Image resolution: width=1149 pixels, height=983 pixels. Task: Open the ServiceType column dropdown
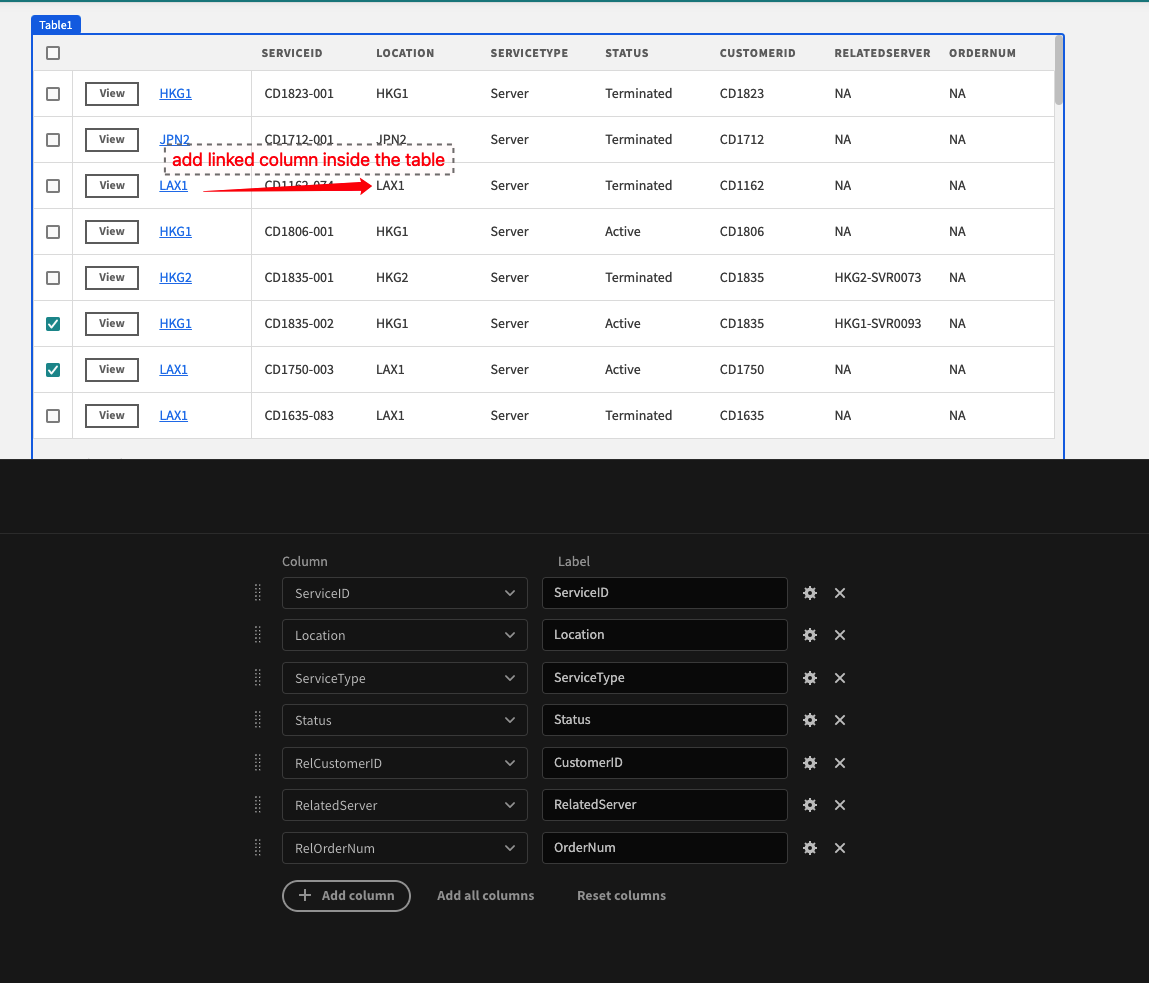[x=404, y=678]
